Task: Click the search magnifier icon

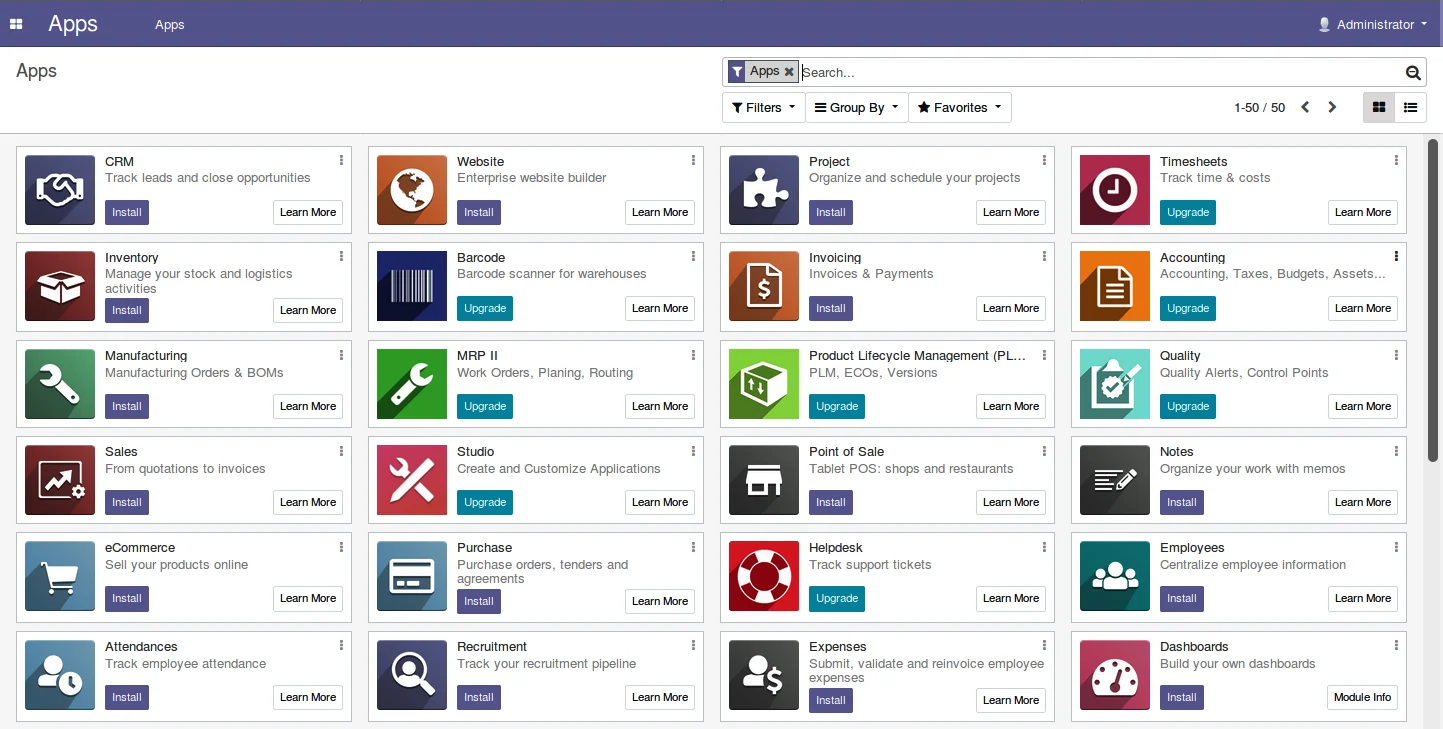Action: coord(1412,72)
